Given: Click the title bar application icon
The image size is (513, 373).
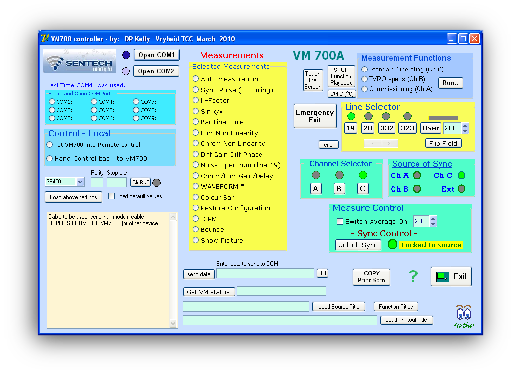Looking at the screenshot, I should (45, 39).
